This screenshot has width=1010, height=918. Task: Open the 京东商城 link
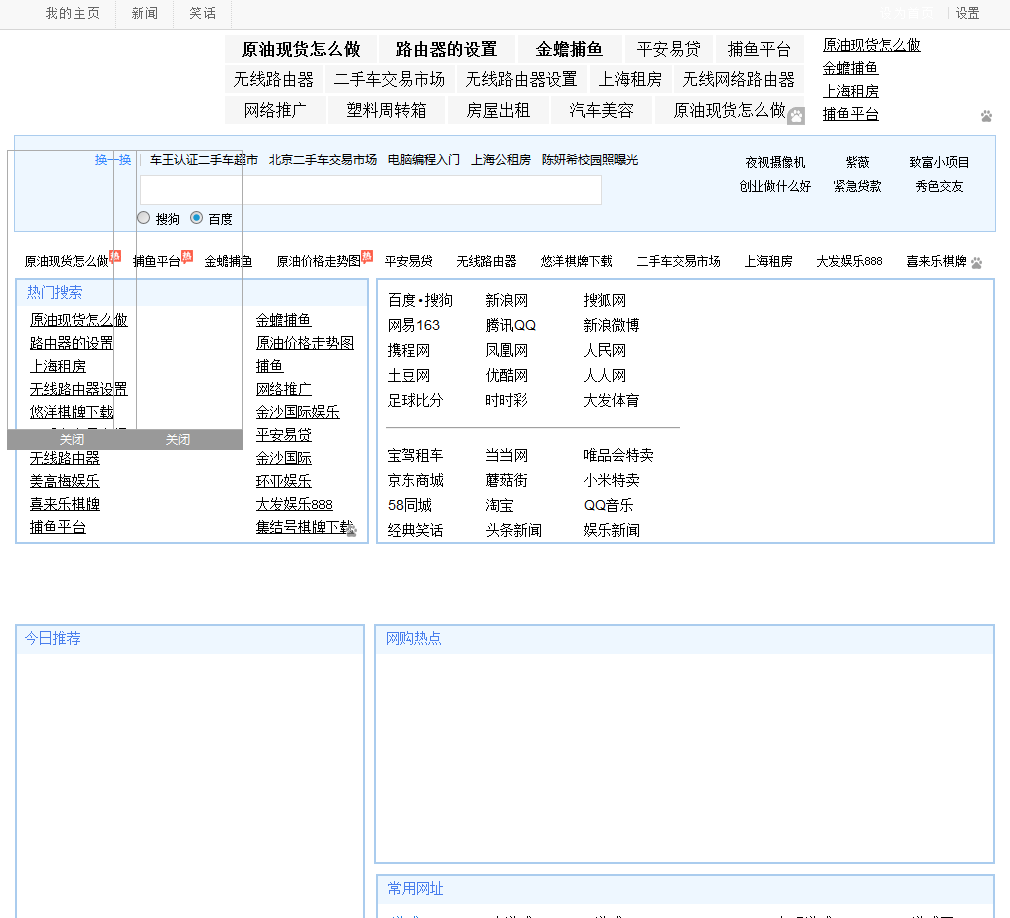[x=415, y=481]
